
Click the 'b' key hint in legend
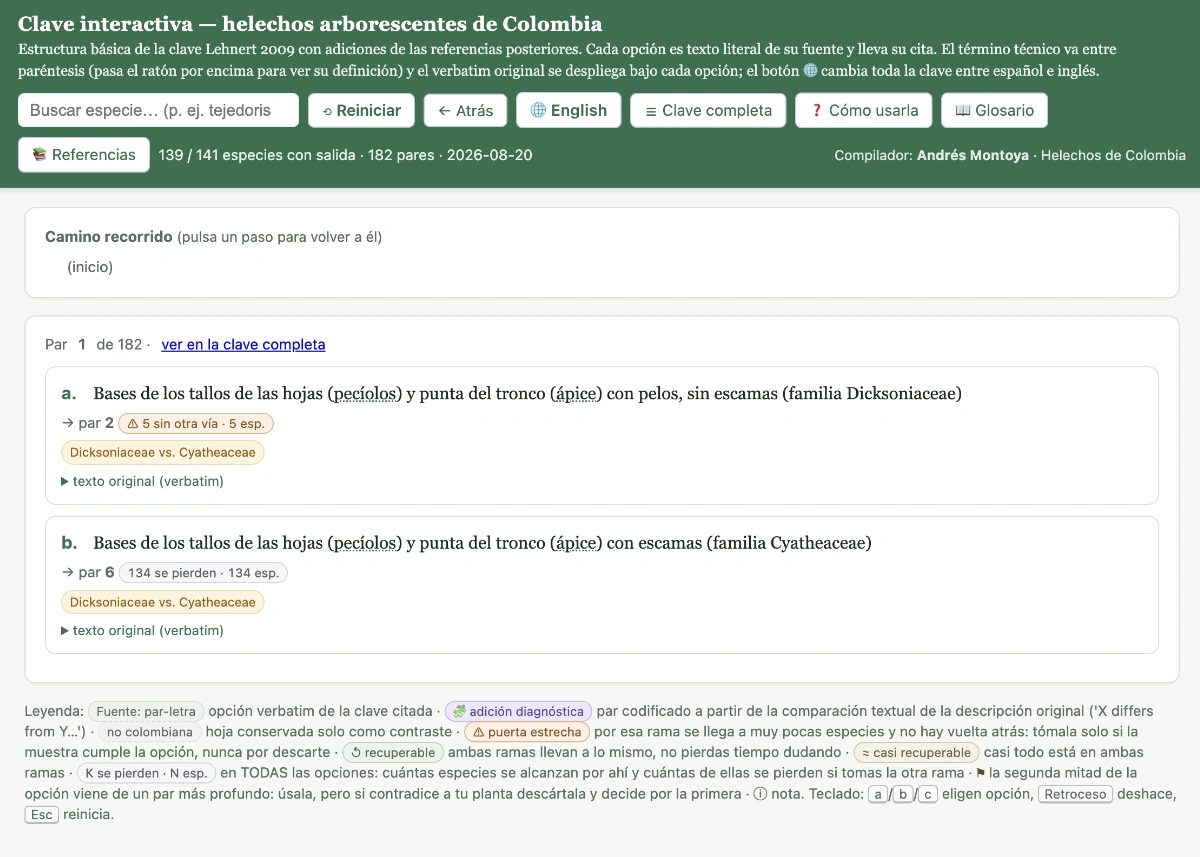(903, 794)
